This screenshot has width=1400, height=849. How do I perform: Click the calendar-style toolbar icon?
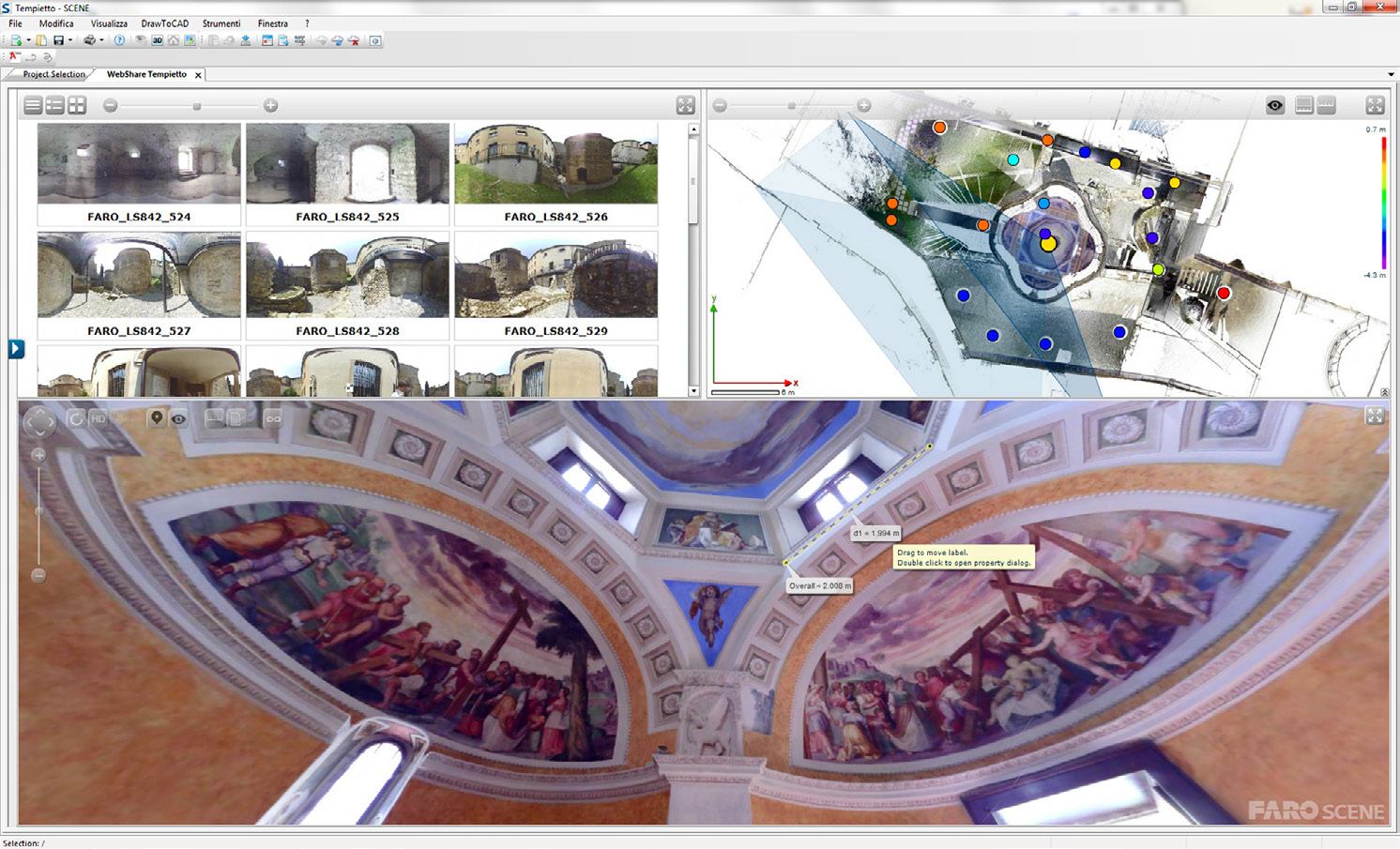[267, 41]
